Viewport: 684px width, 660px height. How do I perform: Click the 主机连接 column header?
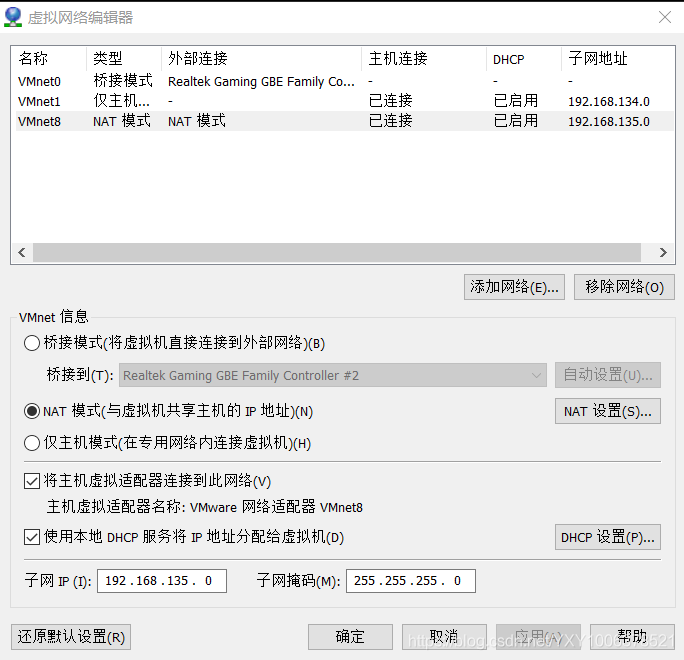tap(424, 58)
